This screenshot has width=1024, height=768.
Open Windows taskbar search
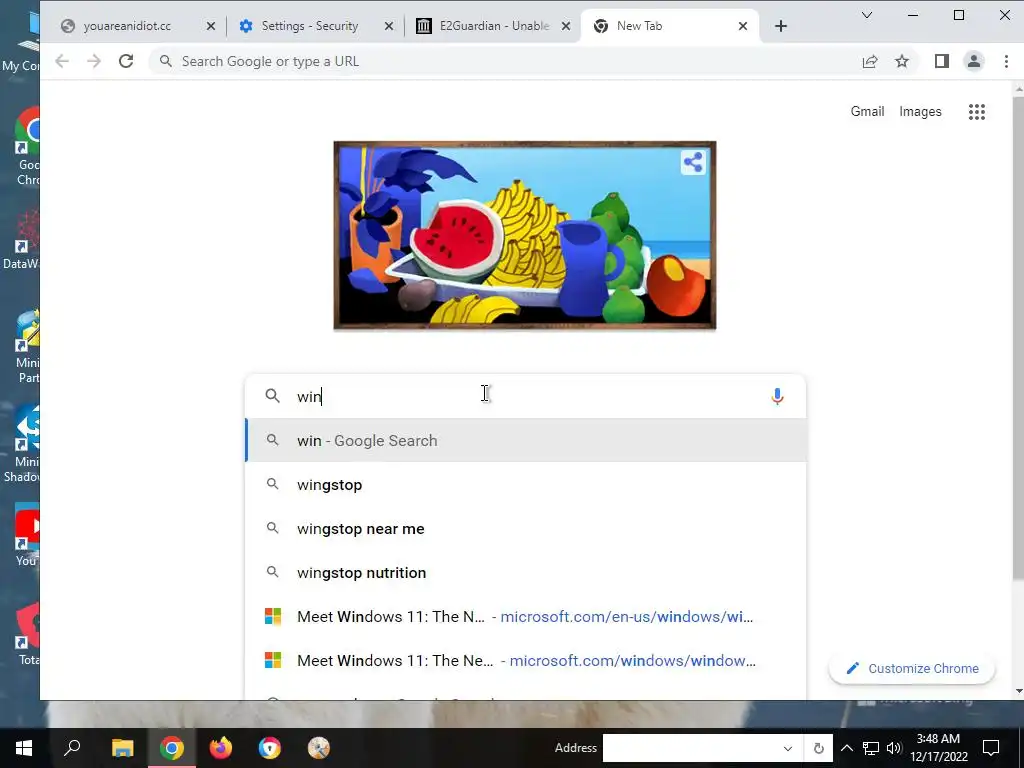tap(72, 748)
